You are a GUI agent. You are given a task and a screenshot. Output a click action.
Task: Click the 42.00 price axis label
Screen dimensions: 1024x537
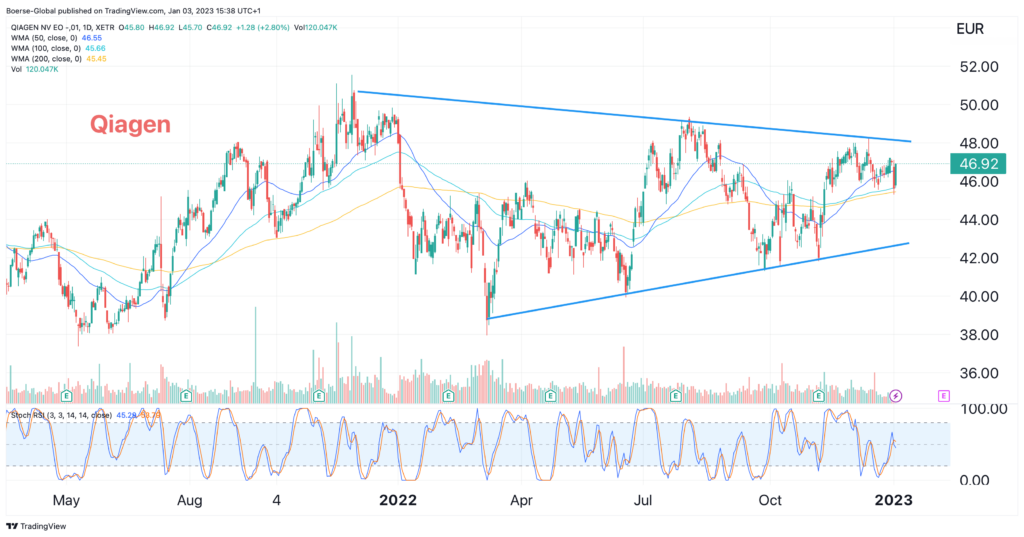click(x=978, y=258)
